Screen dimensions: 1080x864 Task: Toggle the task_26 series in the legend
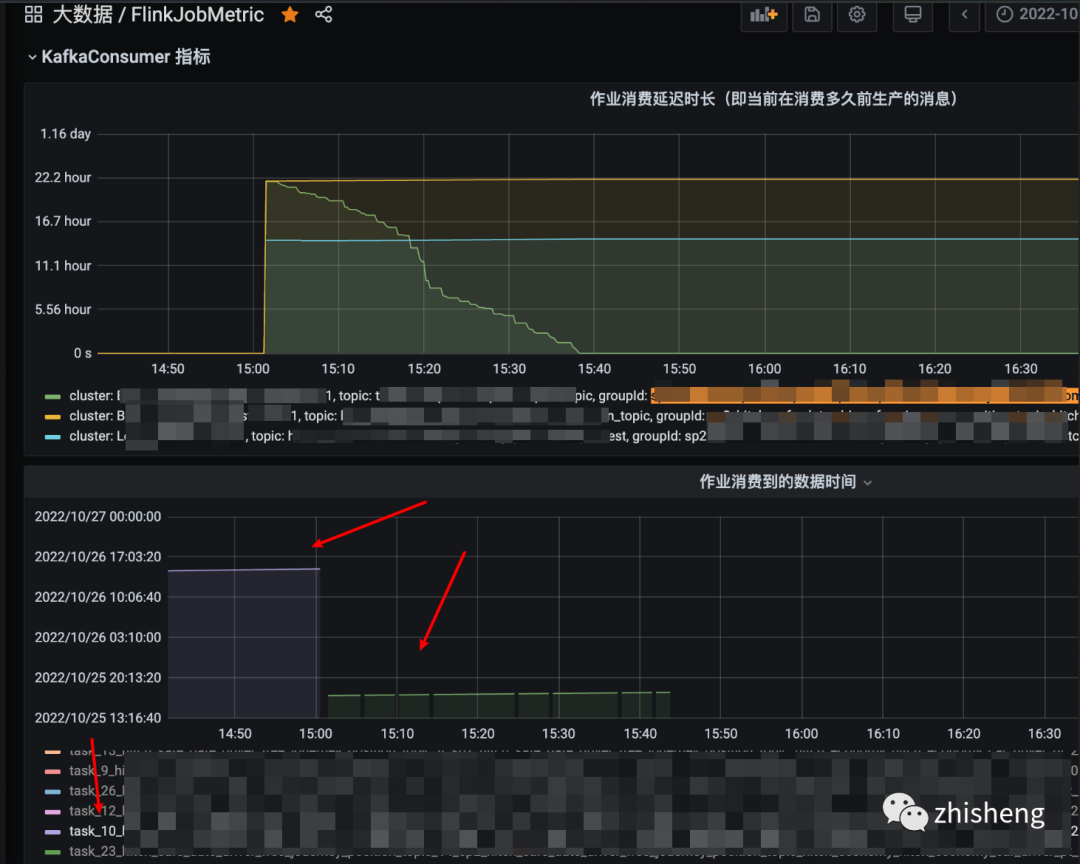pos(573,791)
